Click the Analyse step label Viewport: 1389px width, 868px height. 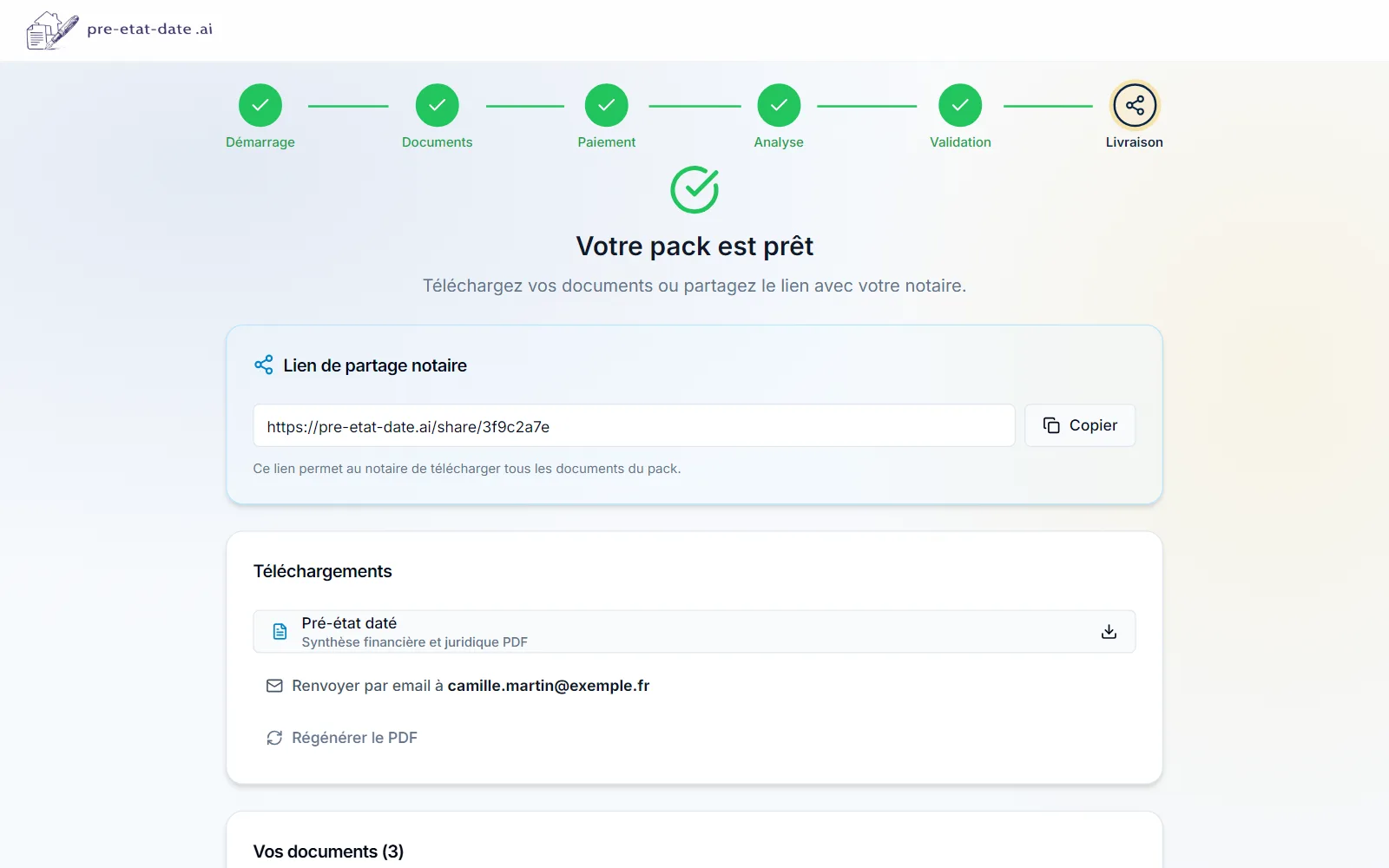[x=779, y=142]
